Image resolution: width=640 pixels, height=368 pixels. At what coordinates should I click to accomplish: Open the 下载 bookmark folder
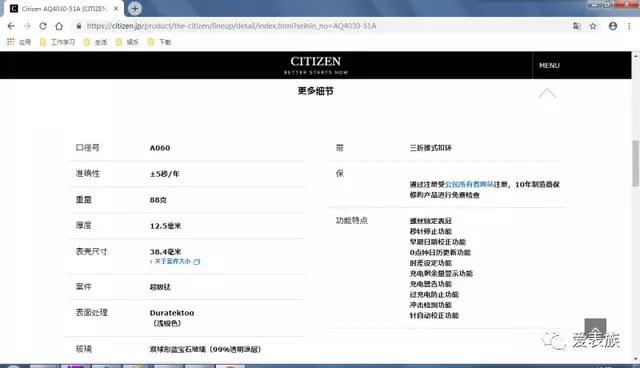click(x=160, y=42)
